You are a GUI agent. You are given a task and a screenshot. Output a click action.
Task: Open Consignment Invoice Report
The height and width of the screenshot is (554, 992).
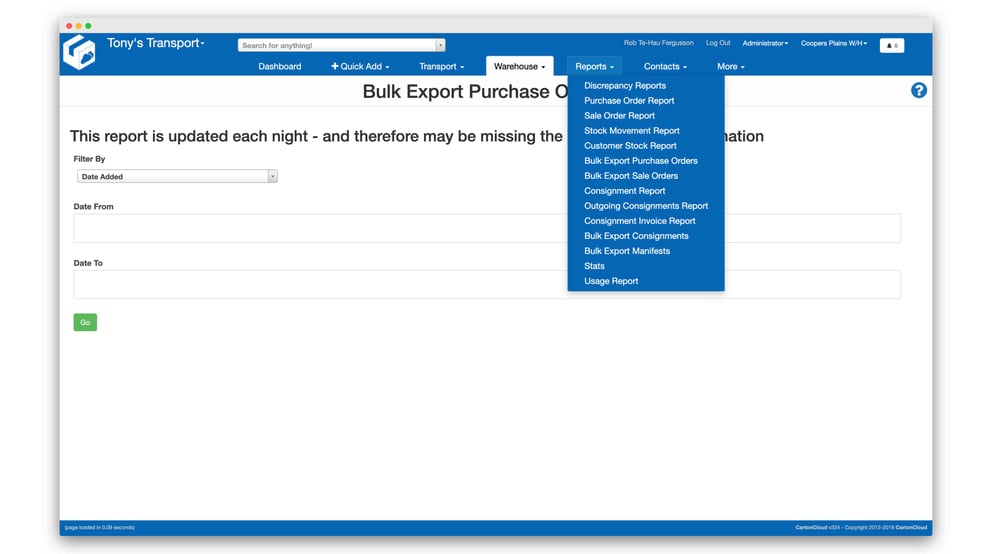[x=640, y=221]
